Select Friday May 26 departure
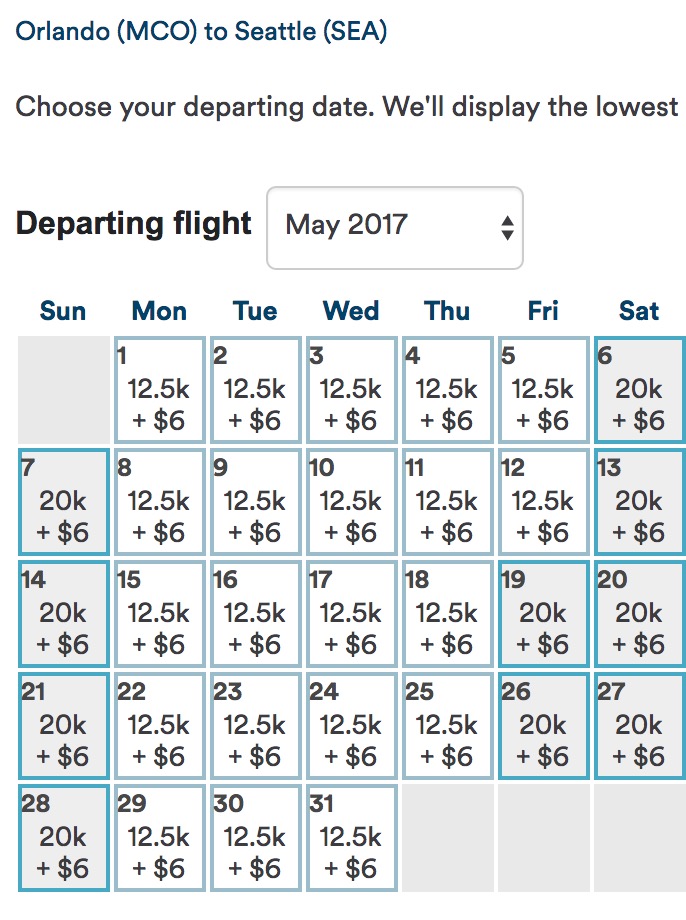The height and width of the screenshot is (920, 686). point(543,726)
